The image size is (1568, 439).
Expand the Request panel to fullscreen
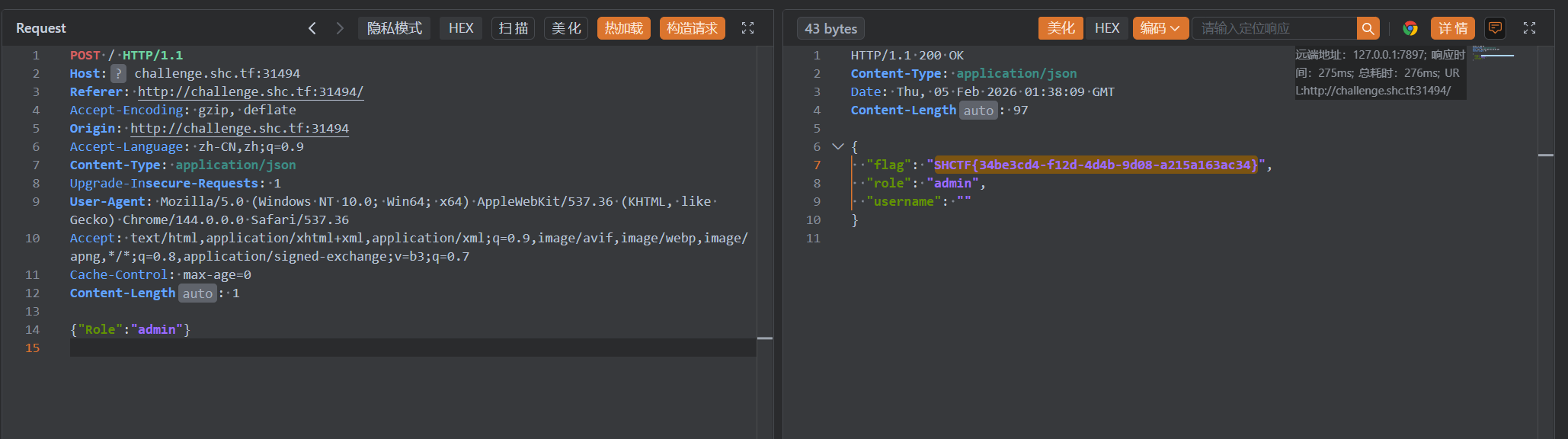[x=748, y=28]
